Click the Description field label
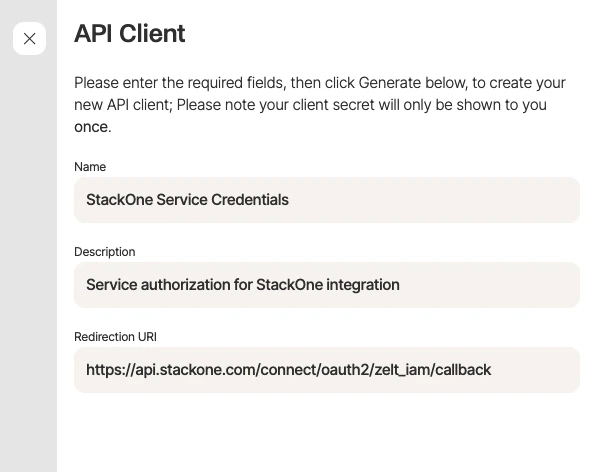Image resolution: width=596 pixels, height=472 pixels. [x=105, y=252]
